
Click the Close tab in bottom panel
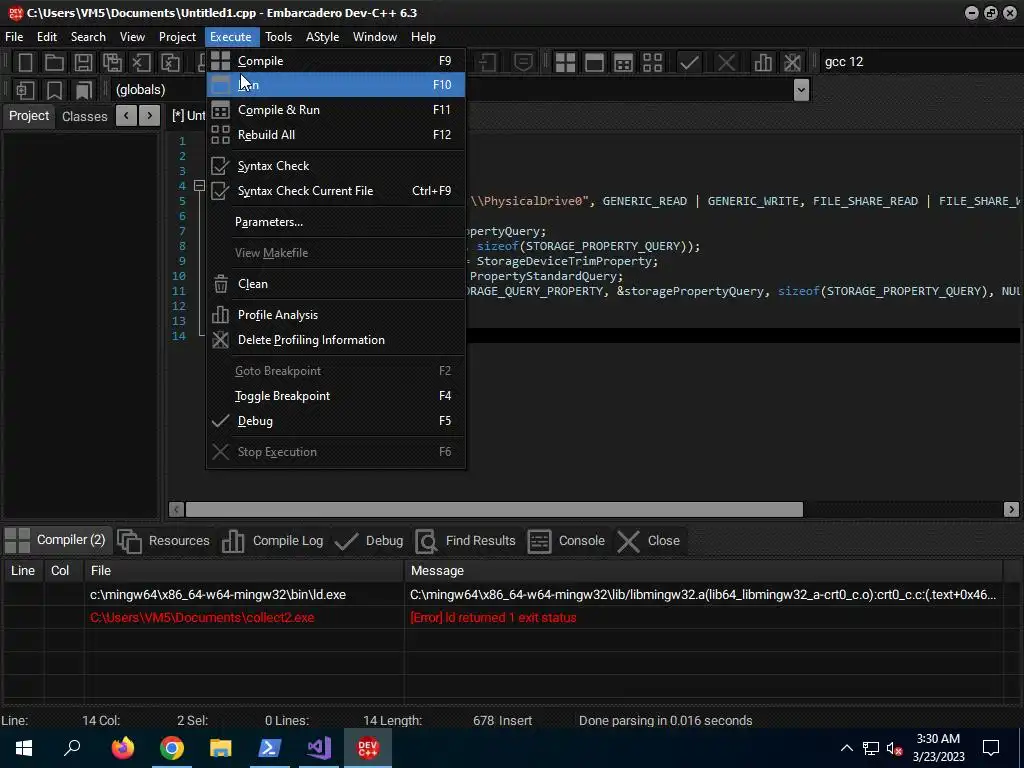[648, 541]
